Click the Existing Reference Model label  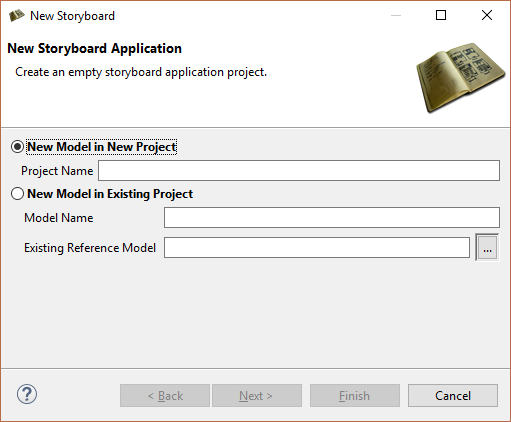coord(90,248)
